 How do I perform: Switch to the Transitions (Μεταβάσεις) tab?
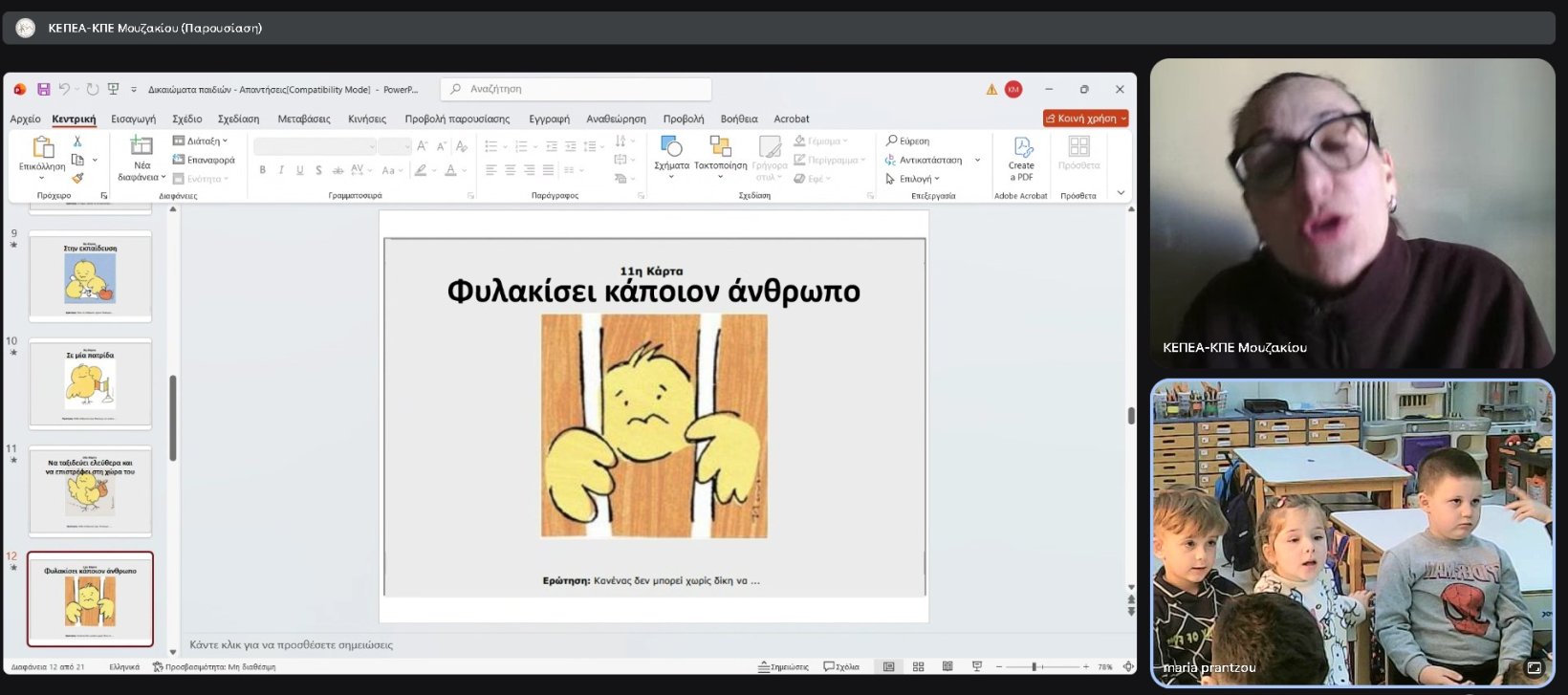pyautogui.click(x=303, y=119)
